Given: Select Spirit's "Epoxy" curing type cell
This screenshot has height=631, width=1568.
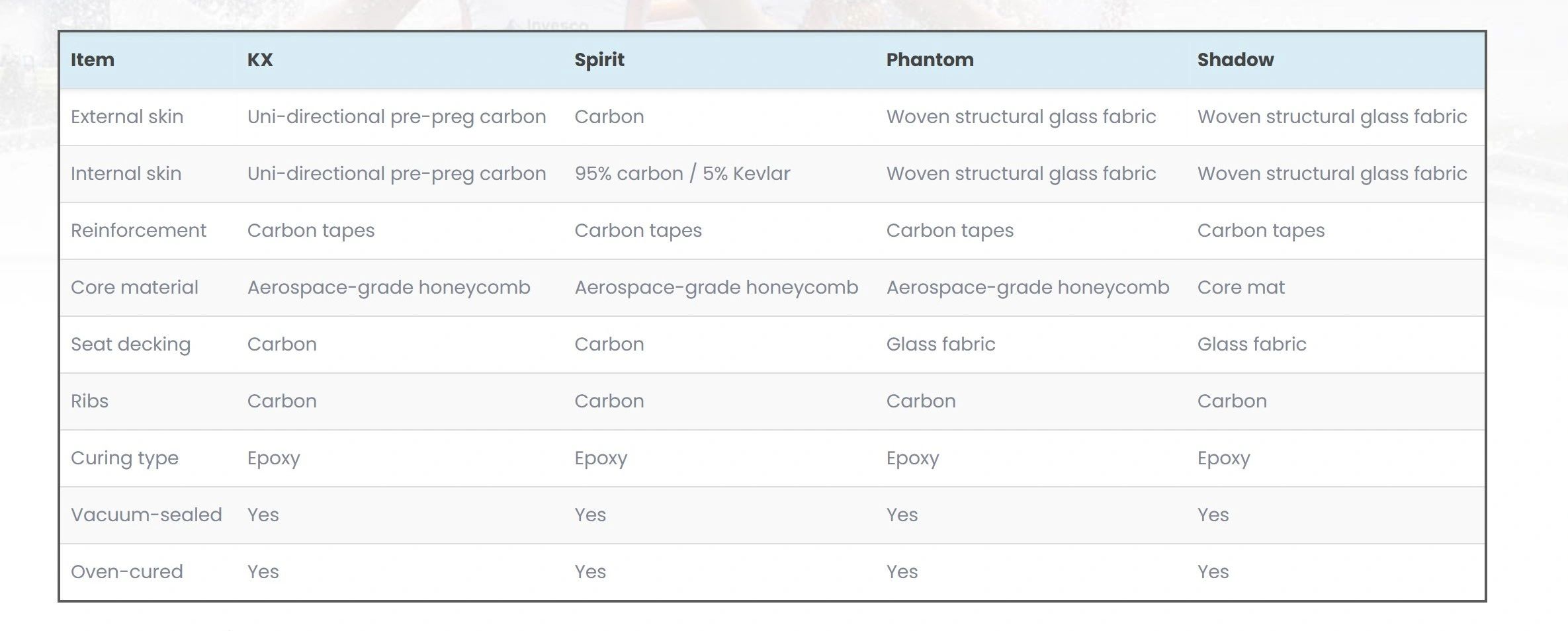Looking at the screenshot, I should [x=600, y=458].
